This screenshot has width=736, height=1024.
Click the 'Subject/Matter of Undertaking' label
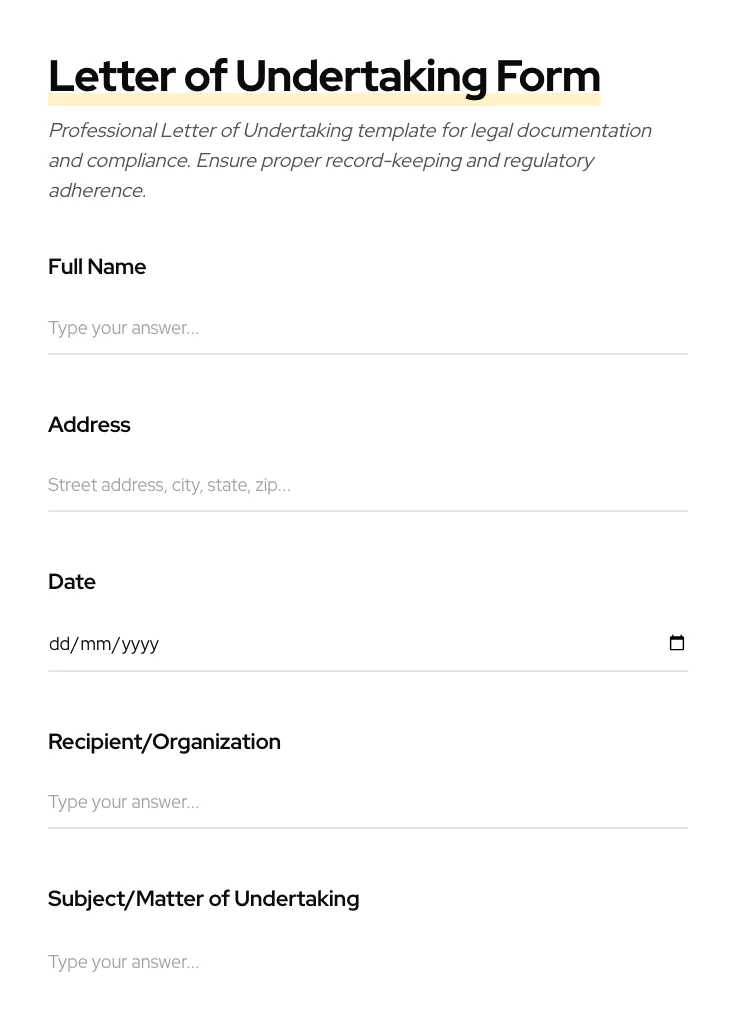tap(203, 899)
